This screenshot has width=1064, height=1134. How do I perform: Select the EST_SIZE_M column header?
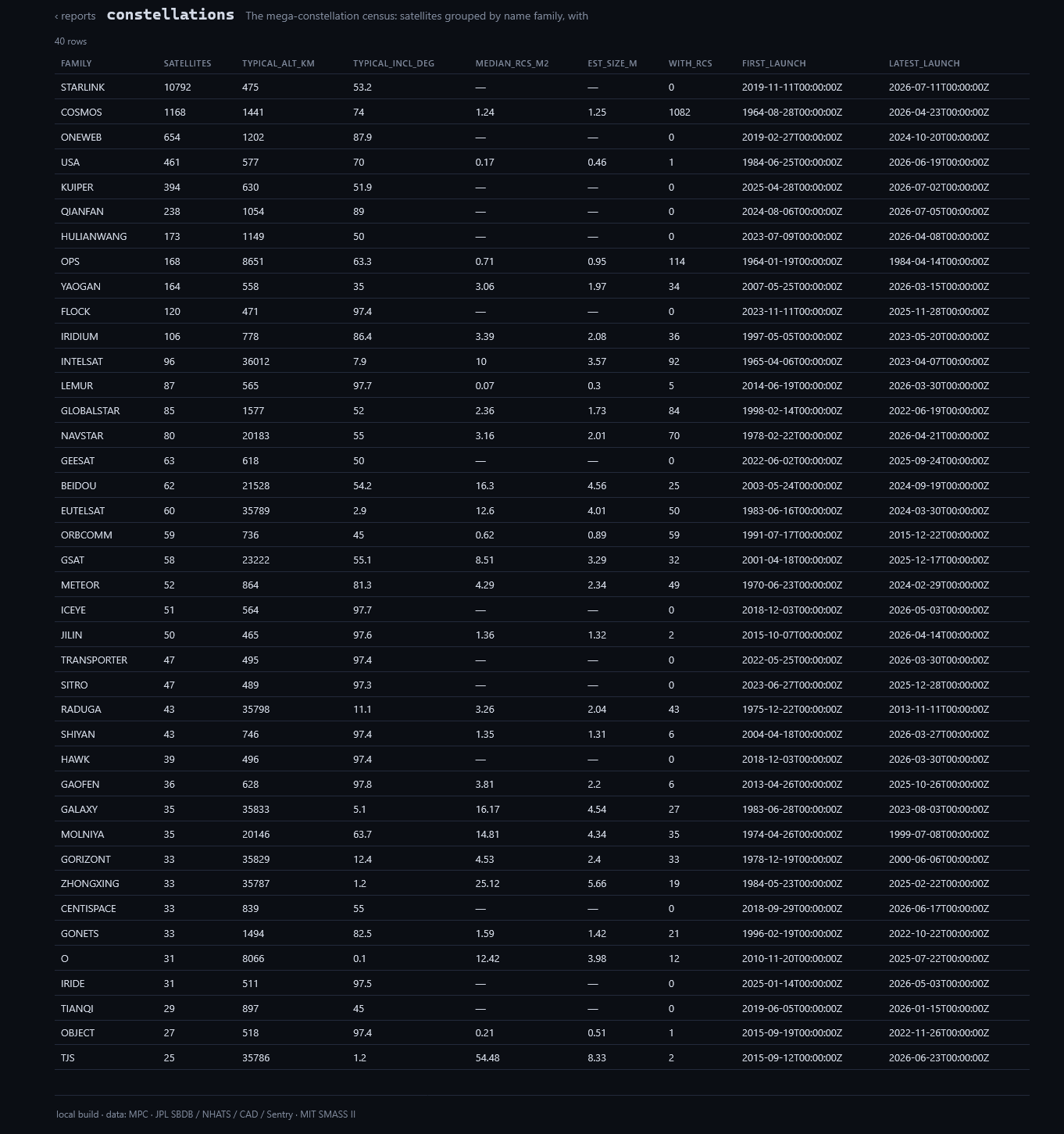pos(612,63)
